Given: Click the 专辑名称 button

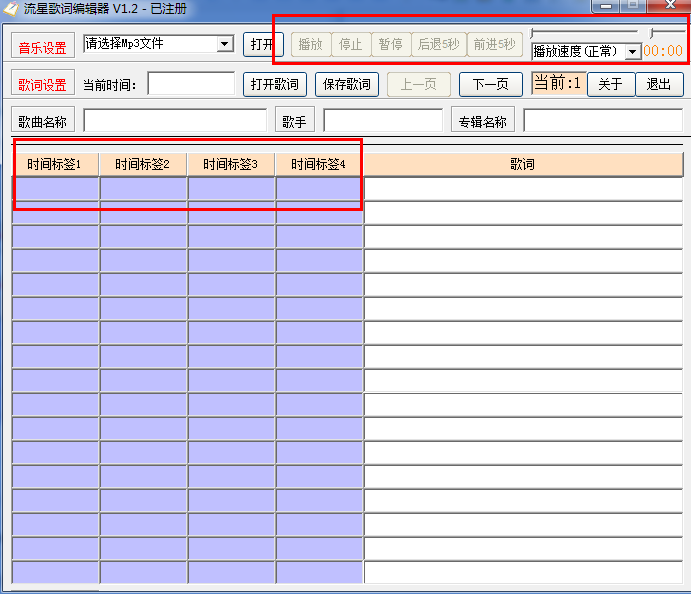Looking at the screenshot, I should coord(483,120).
